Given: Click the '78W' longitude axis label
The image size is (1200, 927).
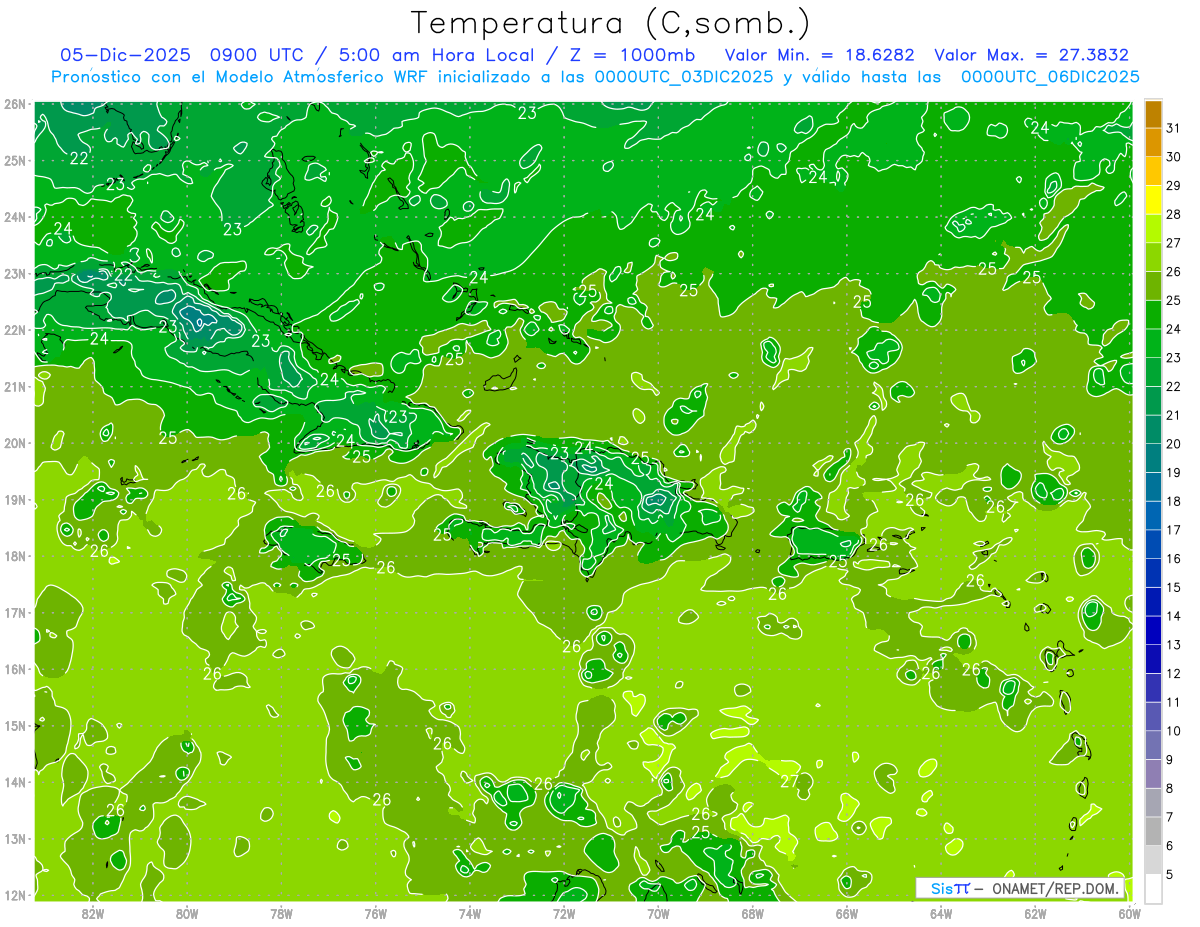Looking at the screenshot, I should pyautogui.click(x=281, y=913).
